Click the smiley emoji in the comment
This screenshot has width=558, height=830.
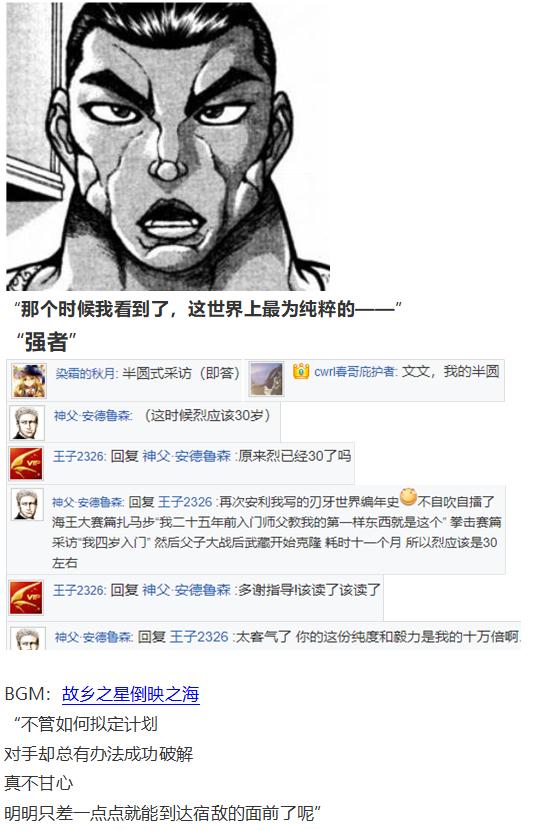pos(408,497)
